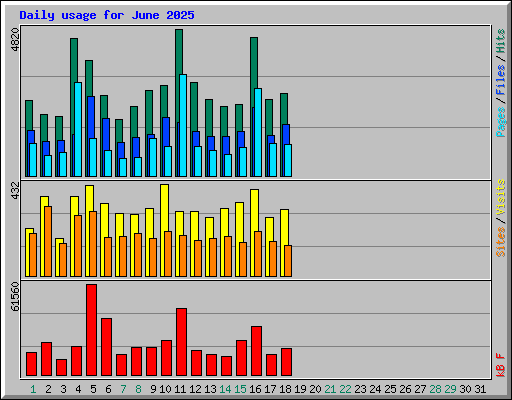Click day label 31 on the axis
Screen dimensions: 512x400
(480, 389)
